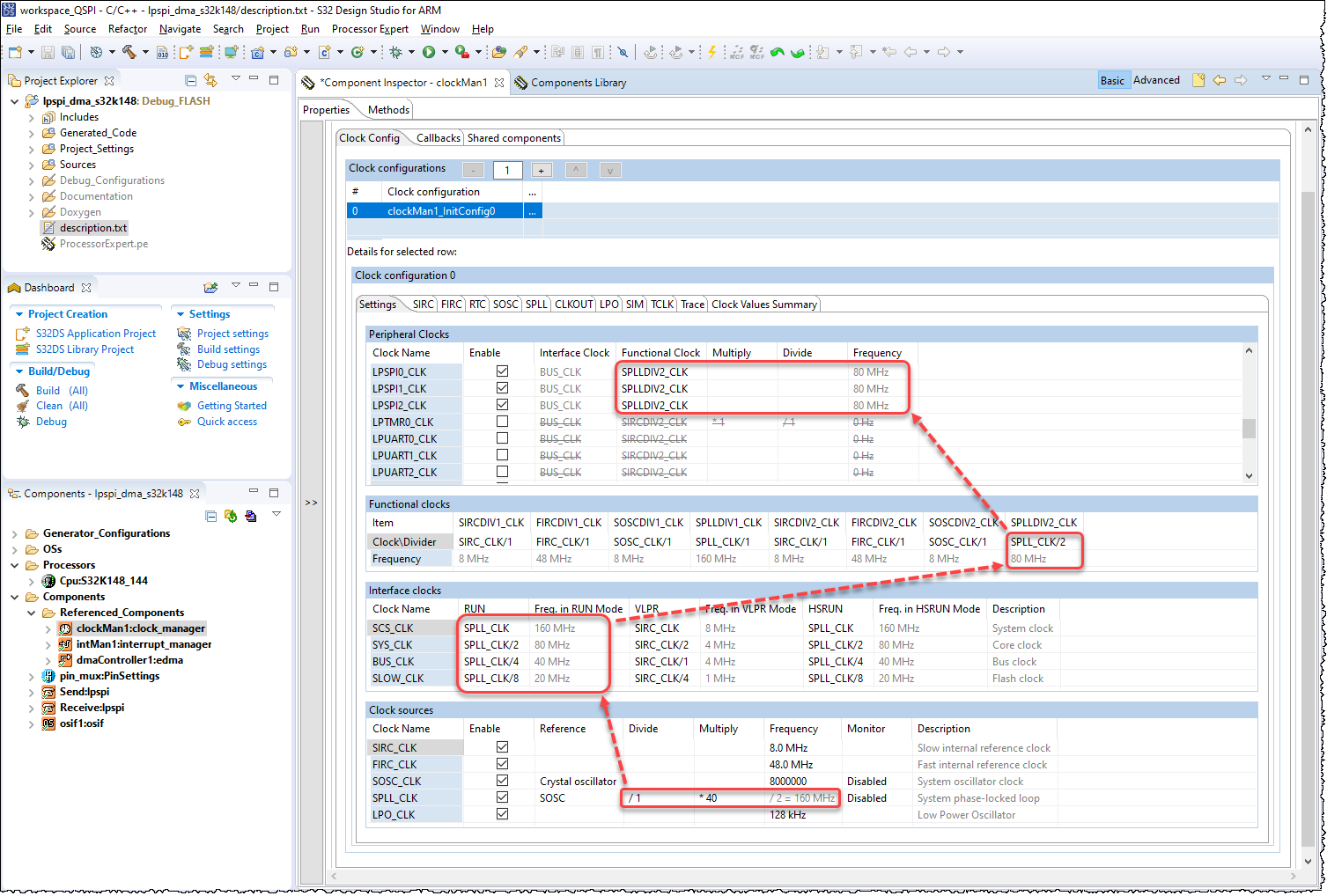
Task: Switch the inspector view to Advanced mode
Action: [1156, 79]
